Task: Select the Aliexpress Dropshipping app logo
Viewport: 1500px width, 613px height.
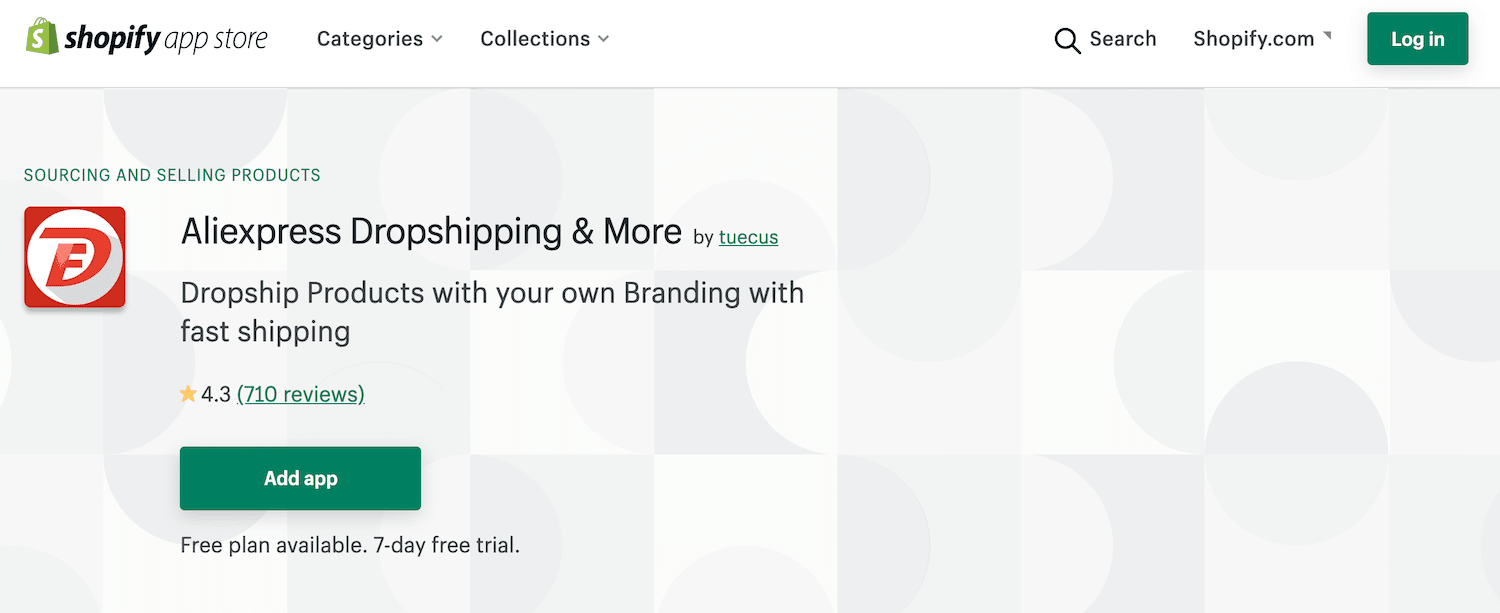Action: tap(74, 257)
